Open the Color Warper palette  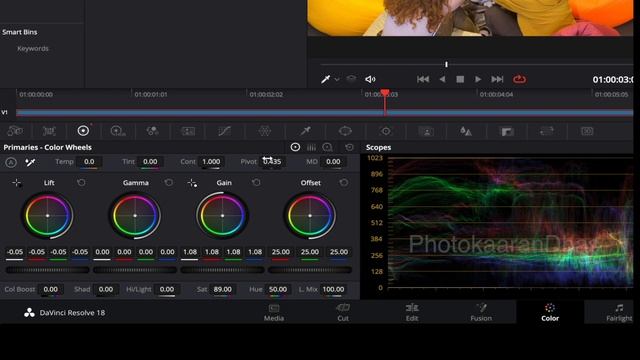[x=264, y=131]
